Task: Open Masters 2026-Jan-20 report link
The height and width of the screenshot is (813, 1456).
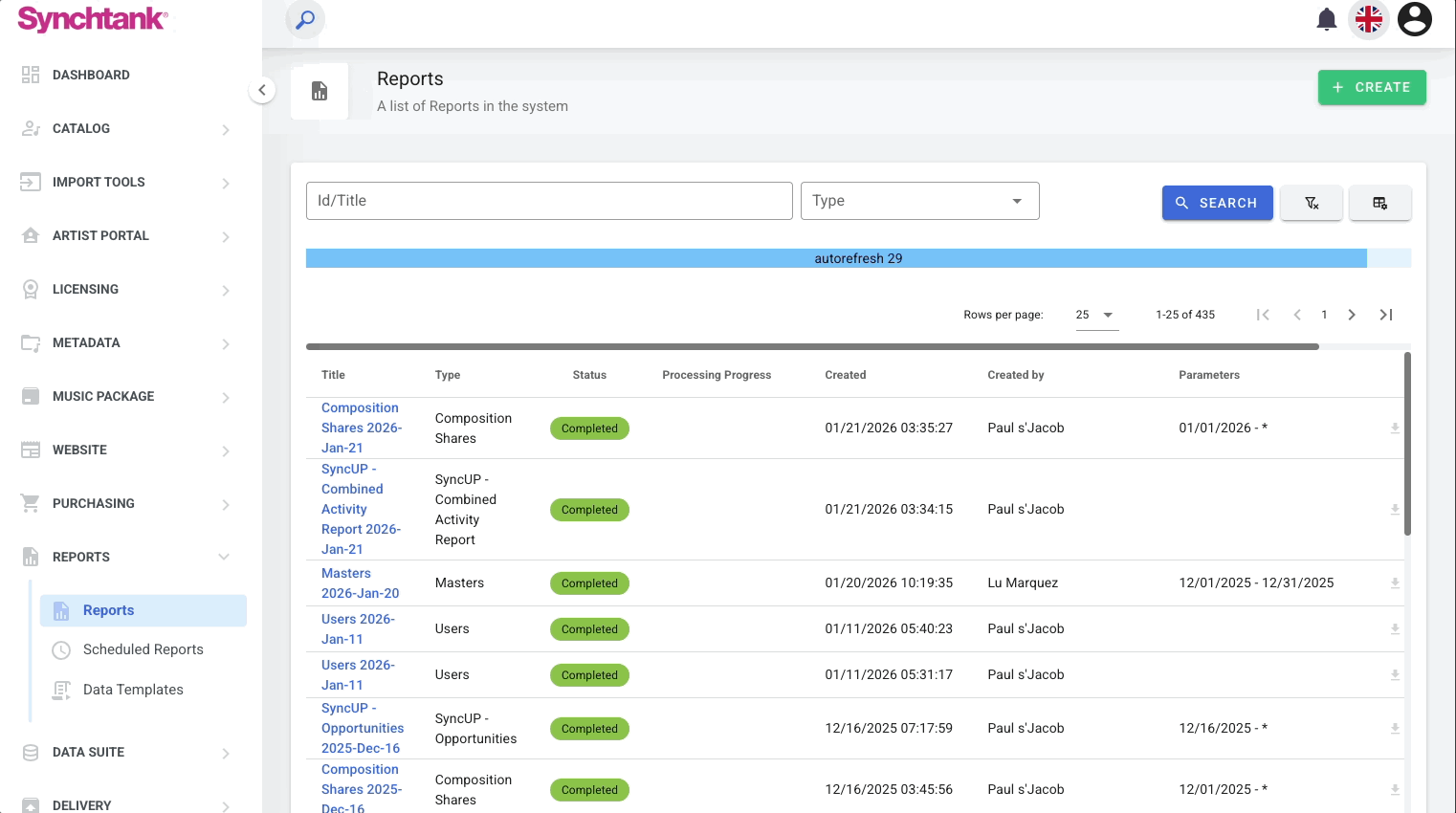Action: (x=360, y=583)
